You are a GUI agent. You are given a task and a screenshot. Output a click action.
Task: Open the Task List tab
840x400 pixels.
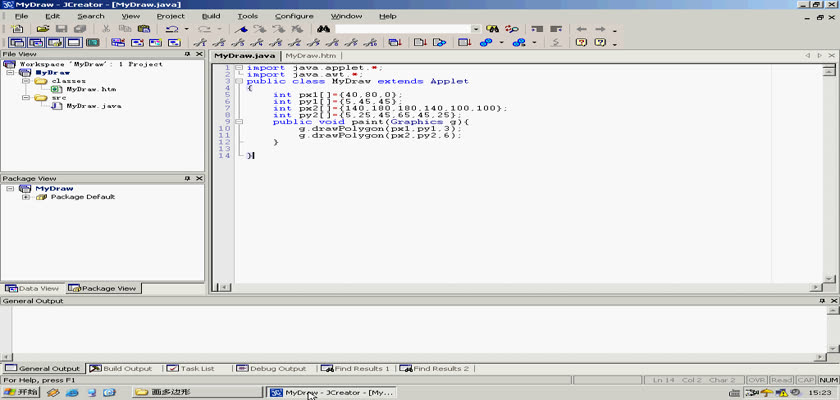tap(191, 368)
